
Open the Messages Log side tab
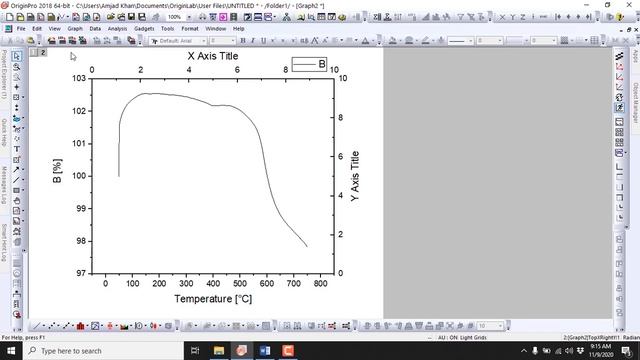(x=4, y=185)
